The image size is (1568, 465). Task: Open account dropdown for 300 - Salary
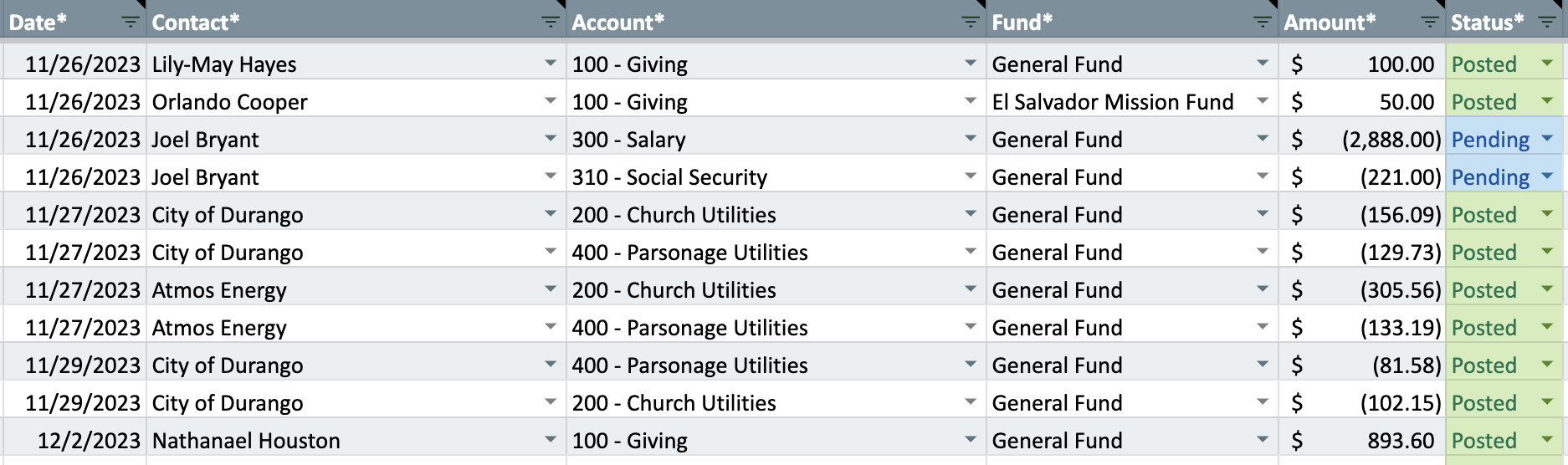[971, 139]
